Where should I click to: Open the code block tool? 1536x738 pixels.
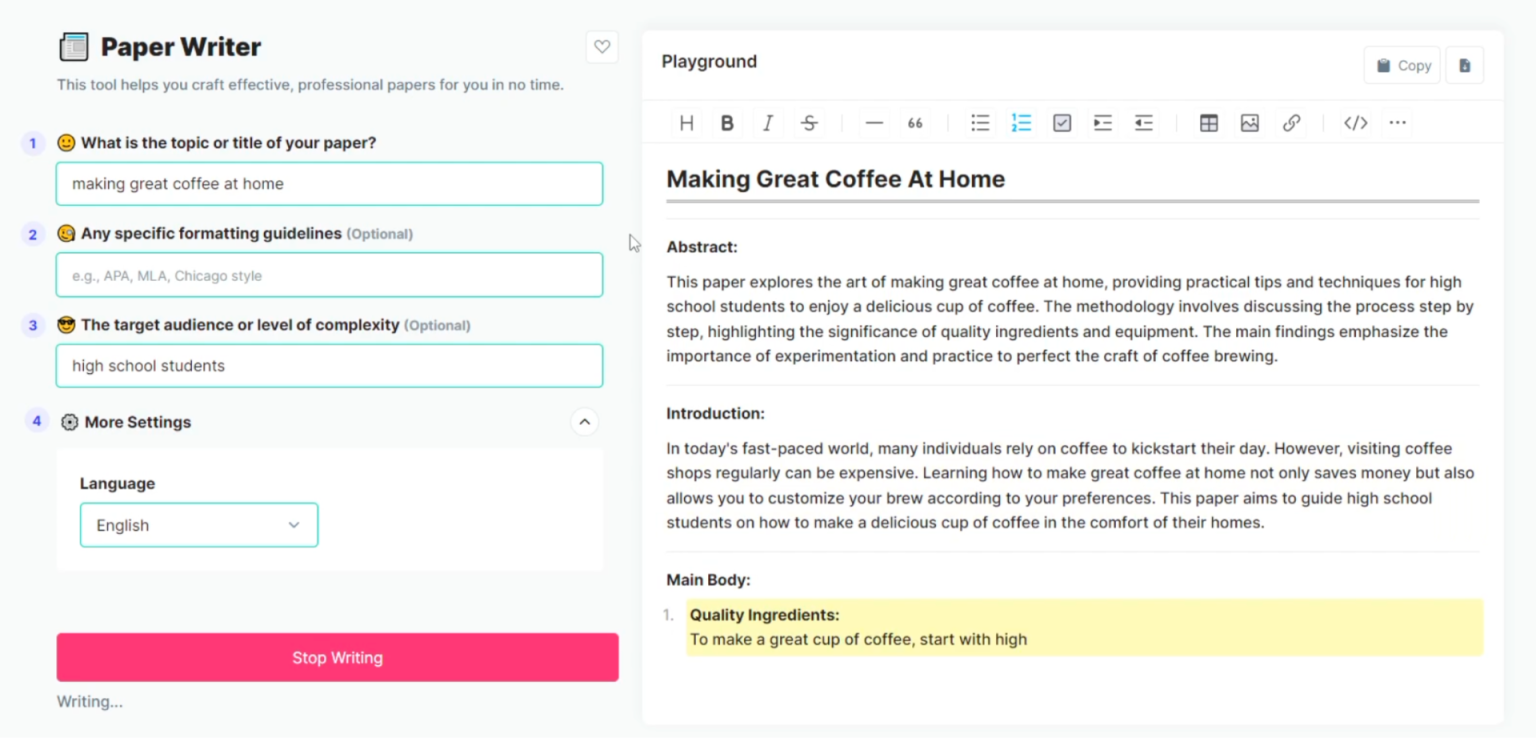pyautogui.click(x=1355, y=122)
